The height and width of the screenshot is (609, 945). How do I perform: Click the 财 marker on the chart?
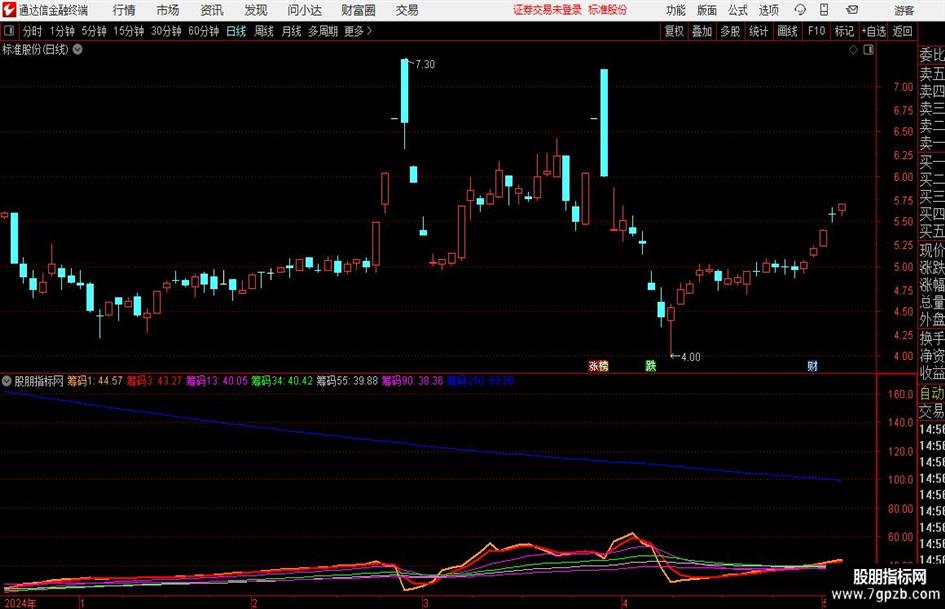(x=812, y=366)
